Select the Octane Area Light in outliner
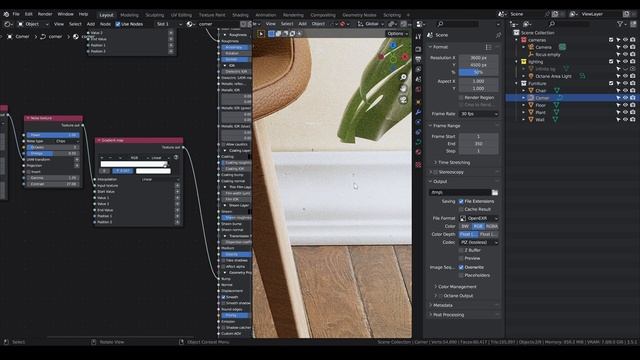 tap(553, 76)
